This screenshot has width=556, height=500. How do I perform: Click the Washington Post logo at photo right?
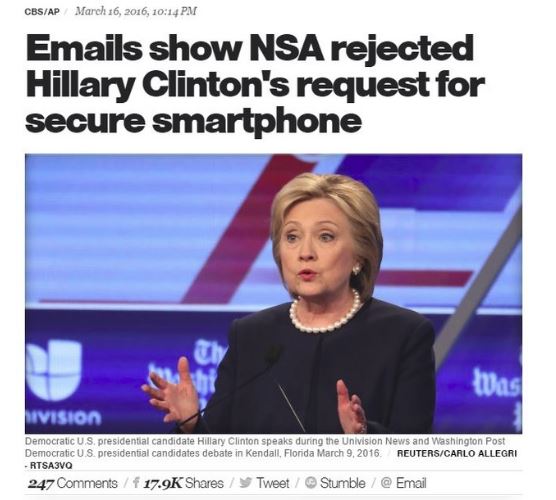497,383
